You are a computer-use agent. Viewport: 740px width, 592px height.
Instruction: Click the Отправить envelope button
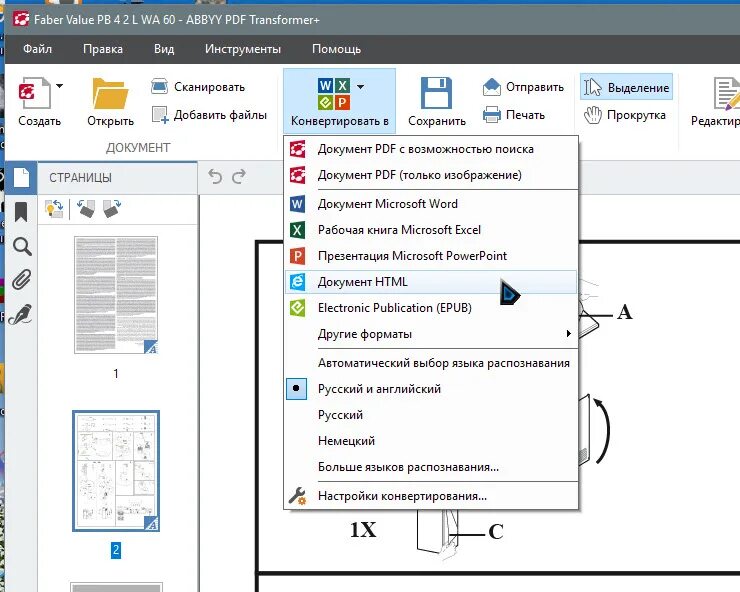coord(523,87)
